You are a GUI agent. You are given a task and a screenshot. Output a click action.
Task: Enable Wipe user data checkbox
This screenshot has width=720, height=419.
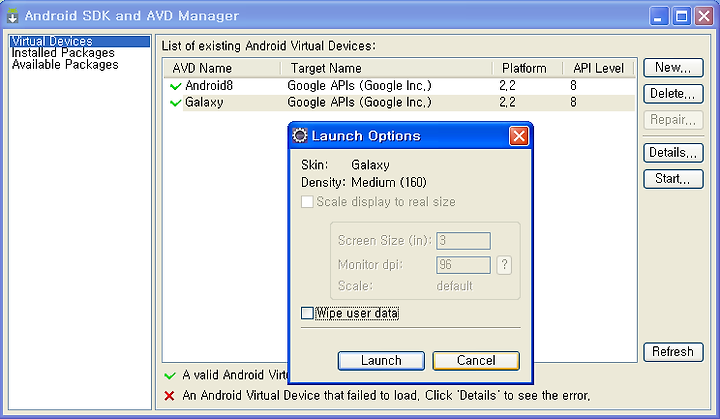tap(307, 313)
